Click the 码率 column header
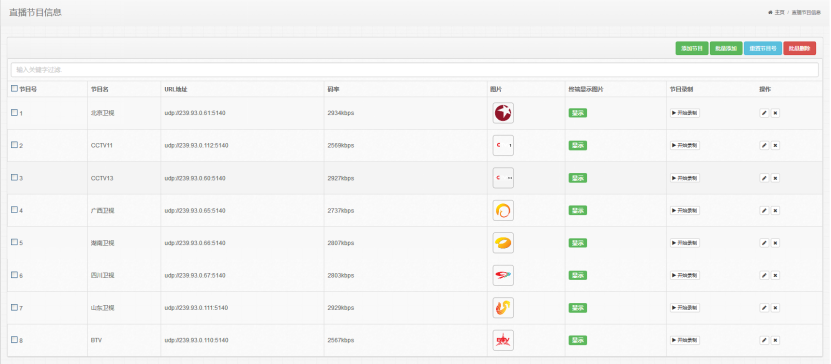The image size is (831, 364). tap(333, 90)
